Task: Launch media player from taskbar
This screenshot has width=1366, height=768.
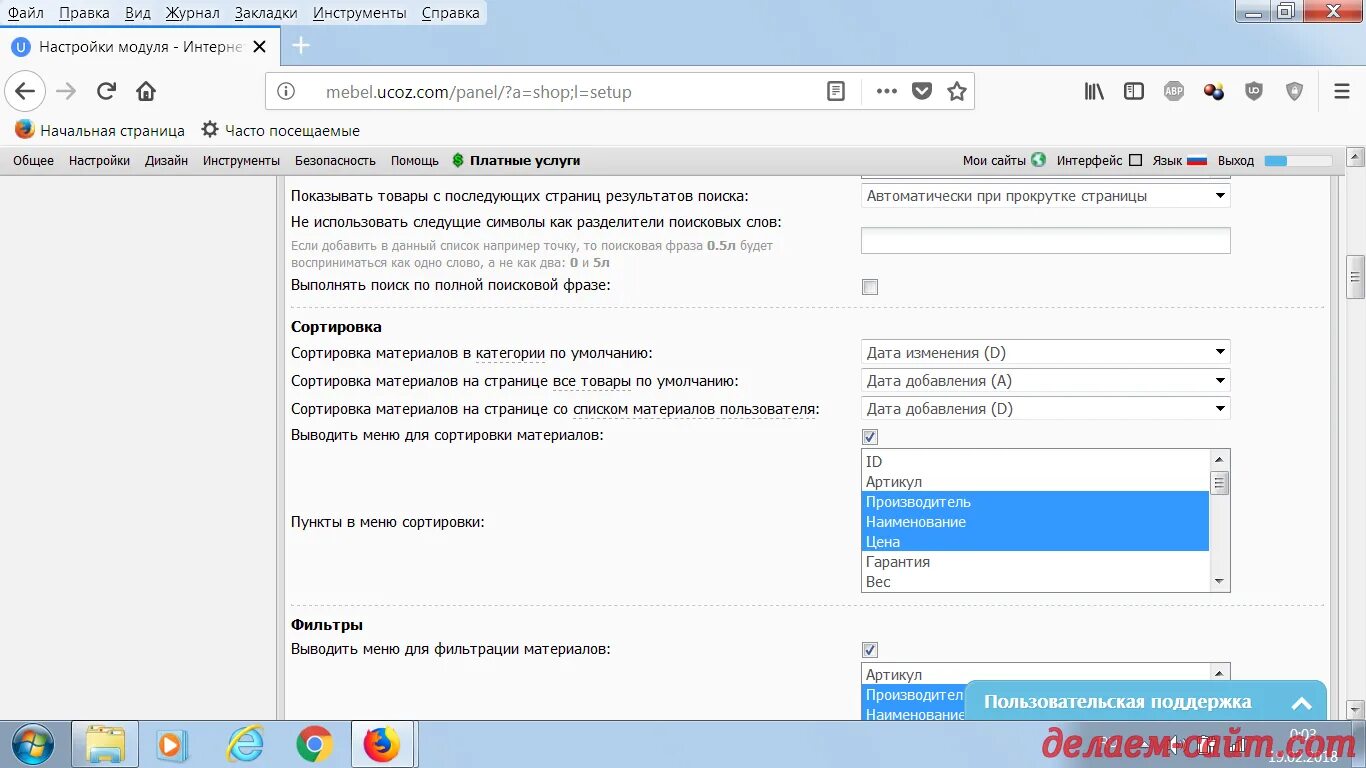Action: pyautogui.click(x=172, y=744)
